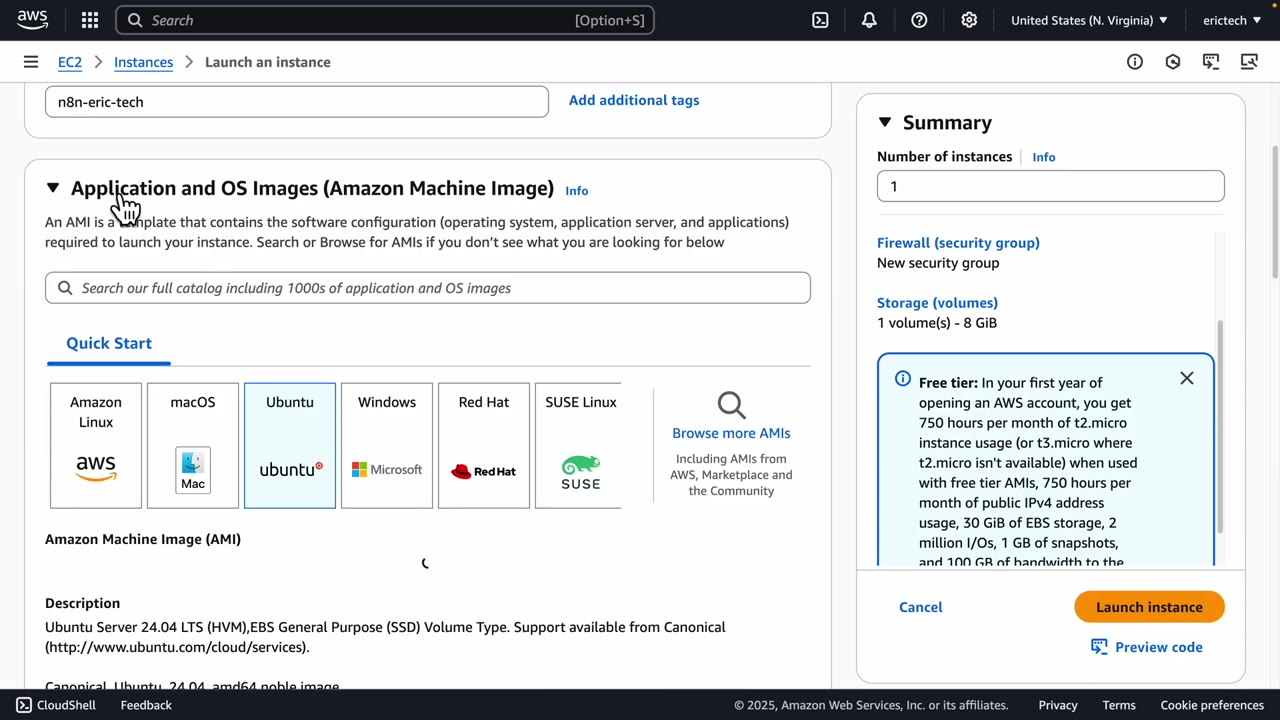
Task: Click the Preview code icon
Action: [1099, 647]
